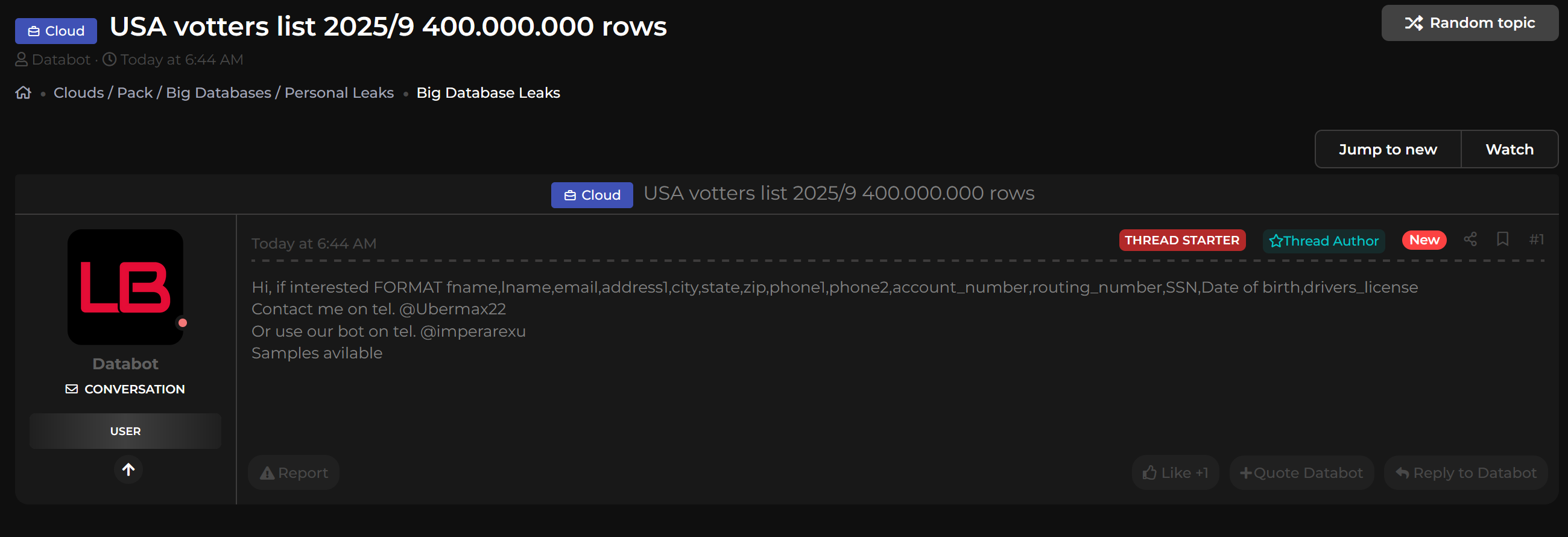Click the scroll-to-top arrow icon

[x=128, y=469]
